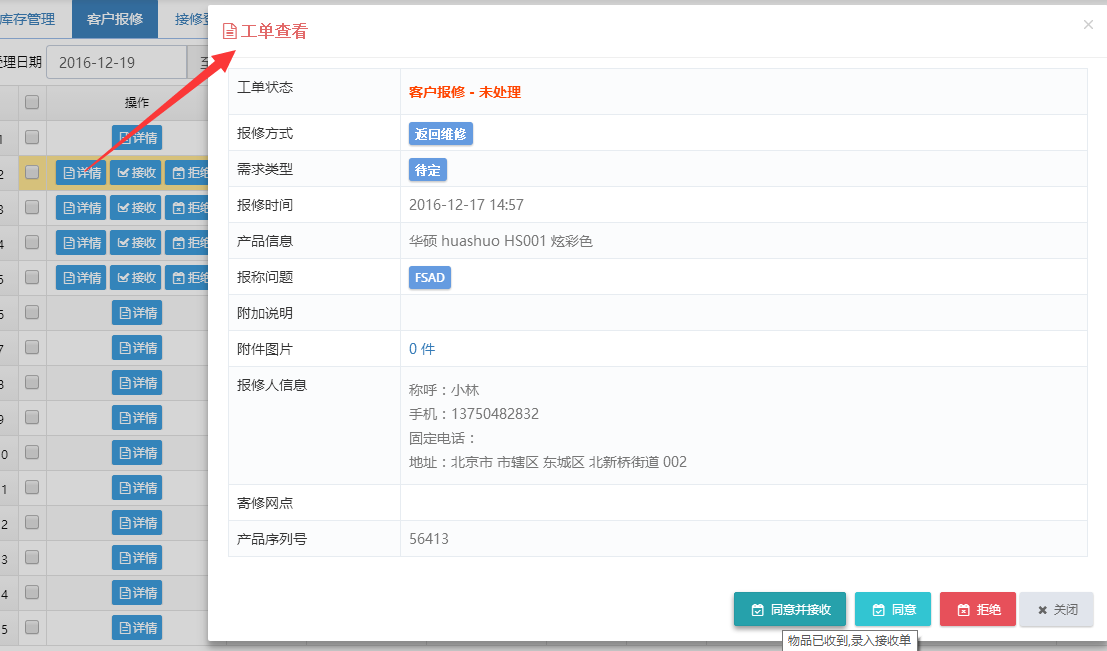Click the 返回维修 badge
Image resolution: width=1107 pixels, height=651 pixels.
(x=441, y=134)
